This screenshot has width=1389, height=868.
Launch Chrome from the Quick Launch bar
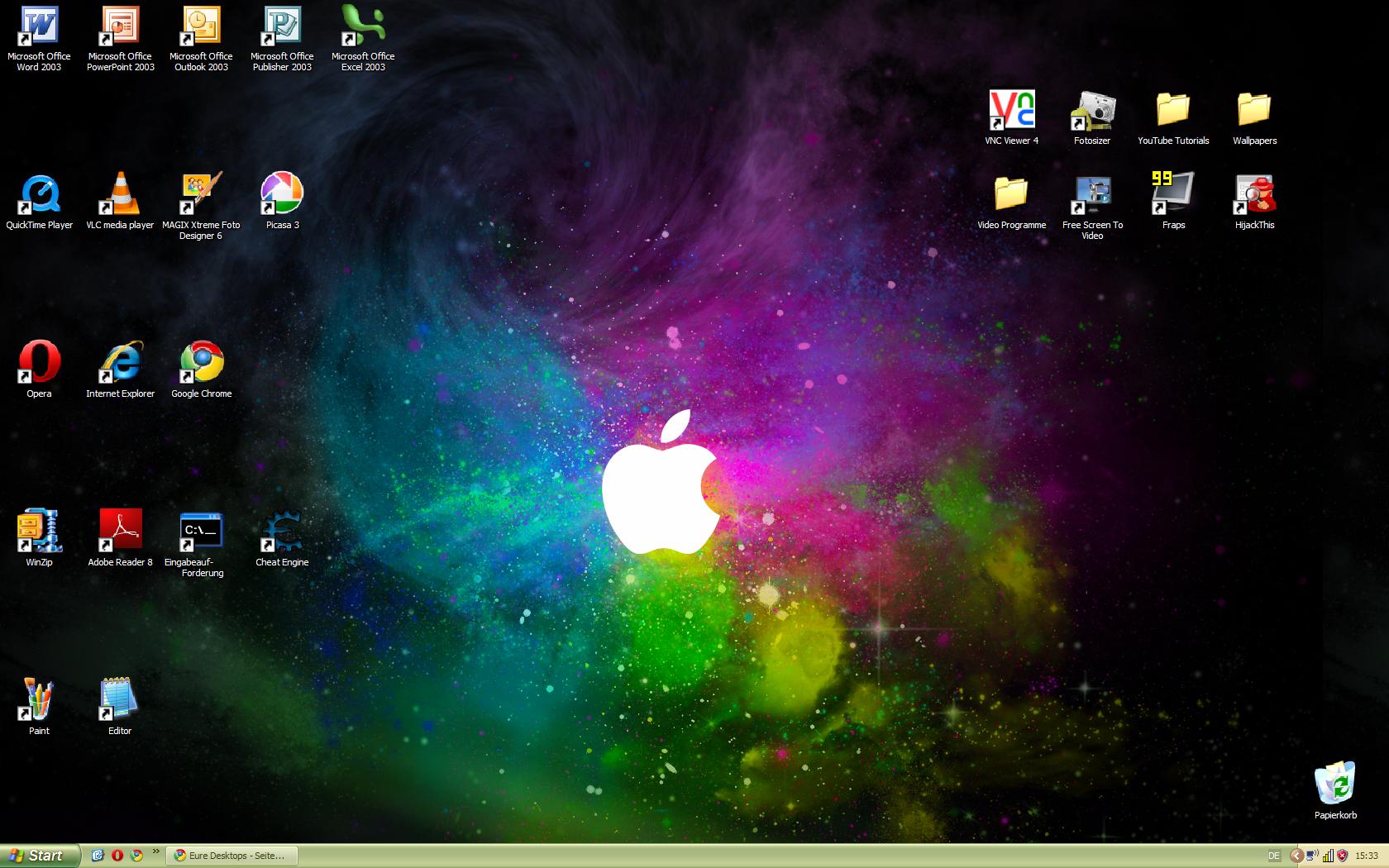(136, 856)
